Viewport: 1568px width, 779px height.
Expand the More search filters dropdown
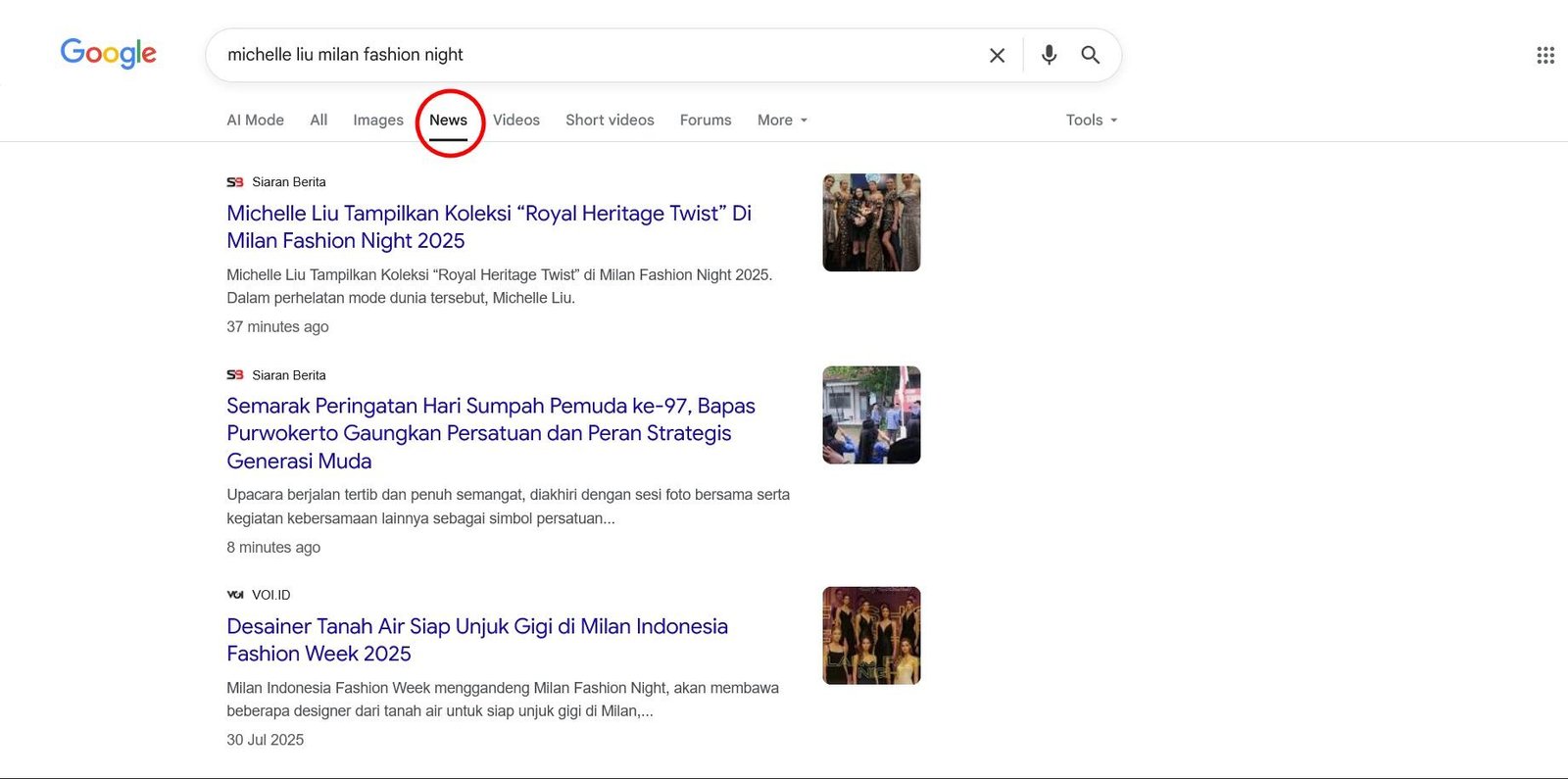pos(782,120)
